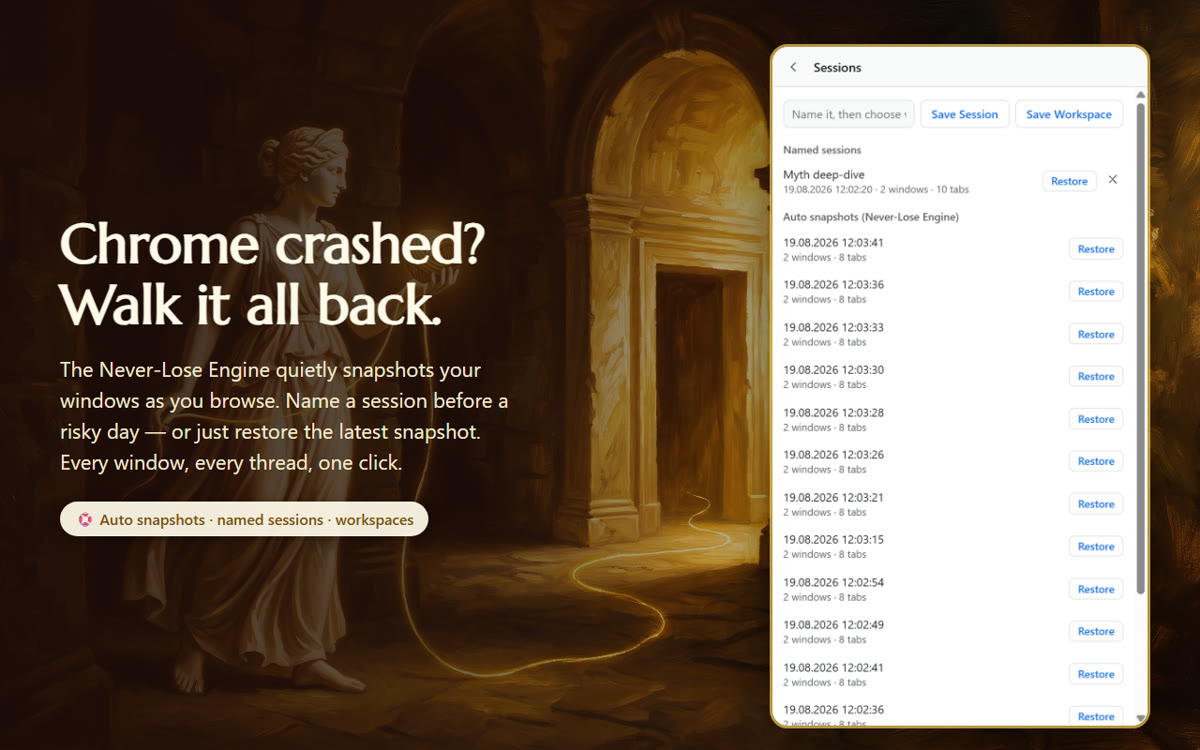Restore the 12:02:49 snapshot
Screen dimensions: 1200x750
pyautogui.click(x=1096, y=632)
